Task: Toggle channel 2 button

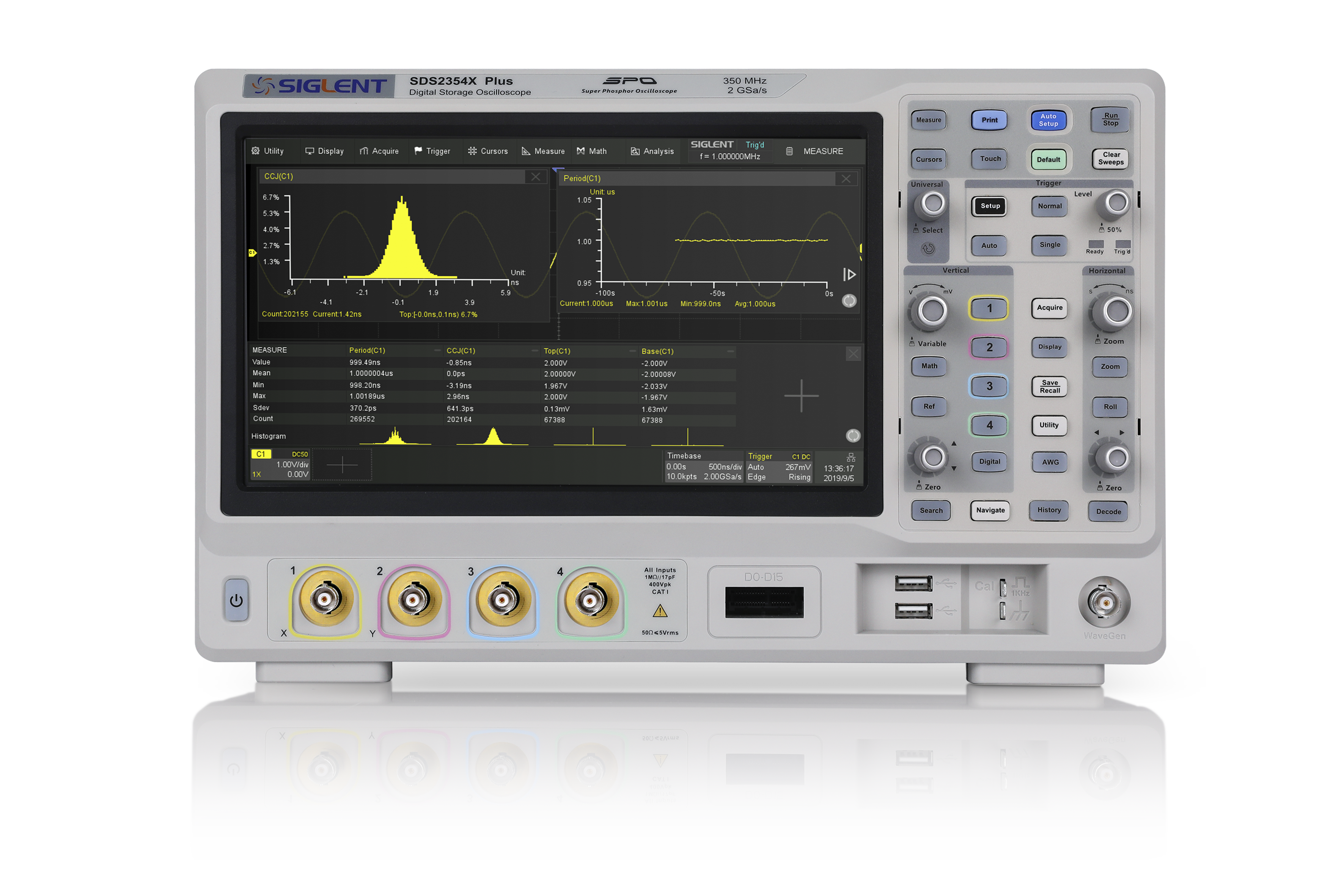Action: pyautogui.click(x=989, y=347)
